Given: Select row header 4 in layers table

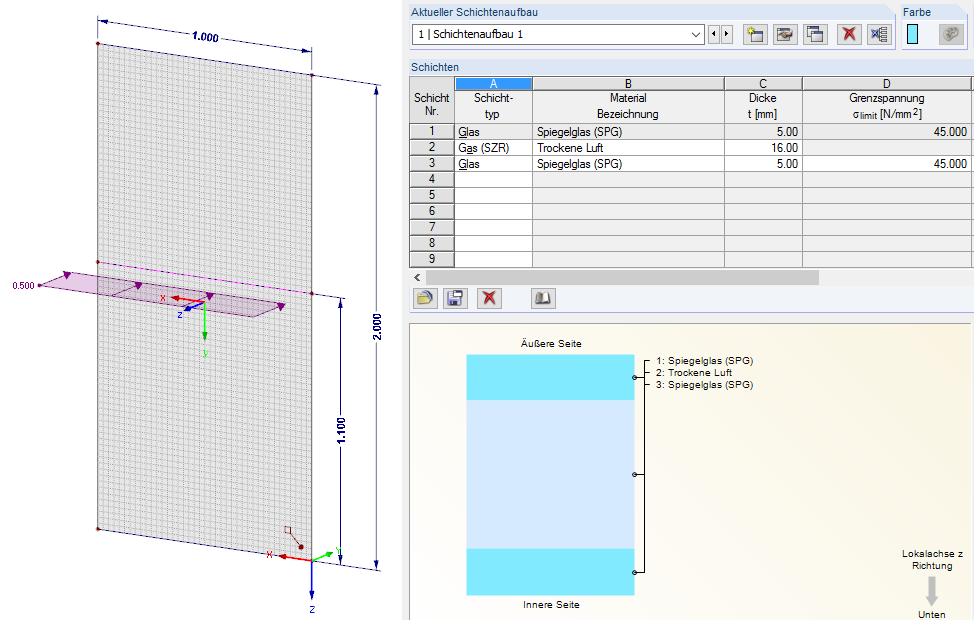Looking at the screenshot, I should (x=432, y=180).
